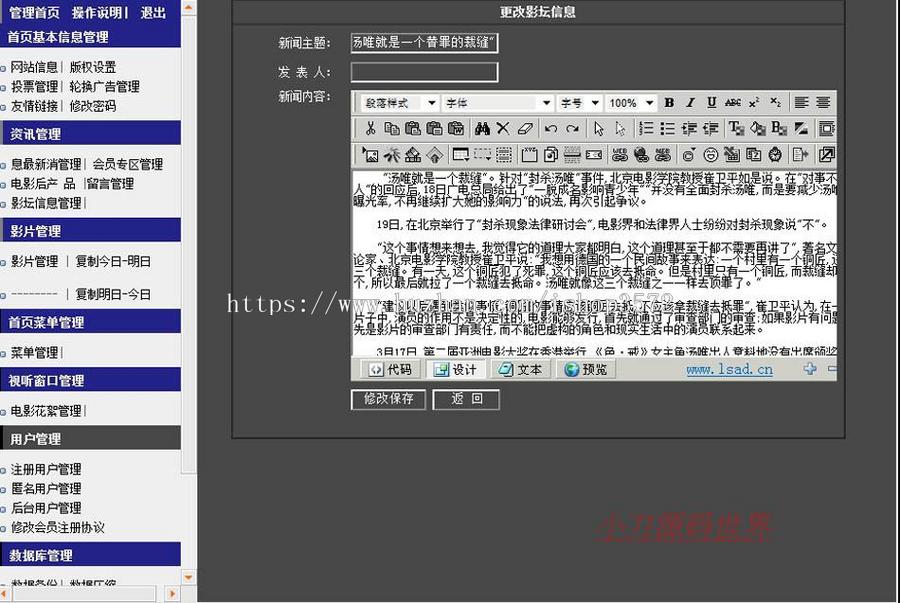Open the 100% zoom level dropdown
The height and width of the screenshot is (603, 900).
(630, 101)
